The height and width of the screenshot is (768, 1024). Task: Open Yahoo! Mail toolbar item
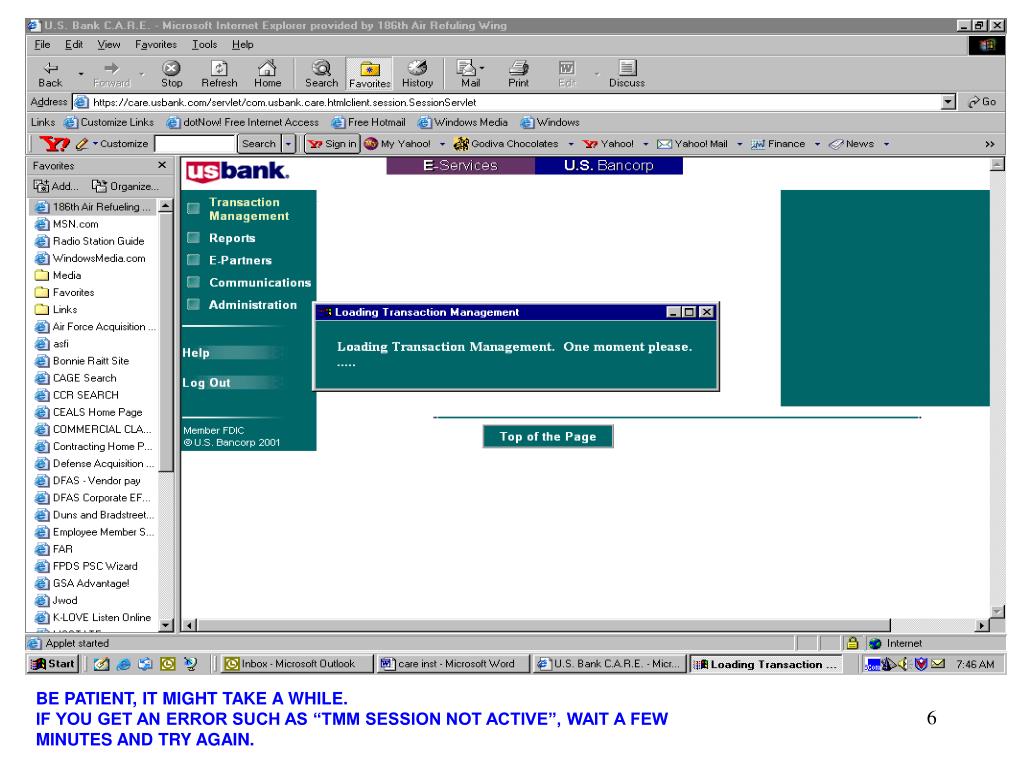pyautogui.click(x=692, y=144)
